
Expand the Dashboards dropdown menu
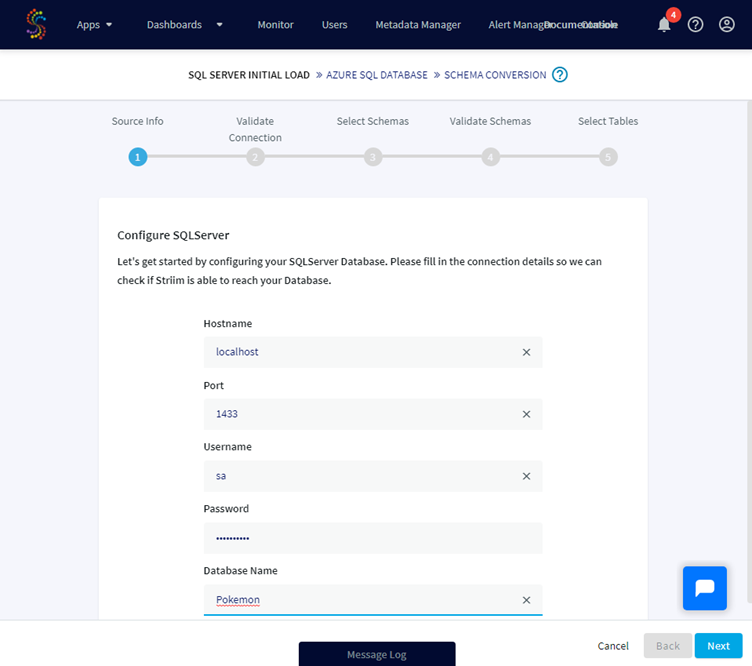coord(185,24)
